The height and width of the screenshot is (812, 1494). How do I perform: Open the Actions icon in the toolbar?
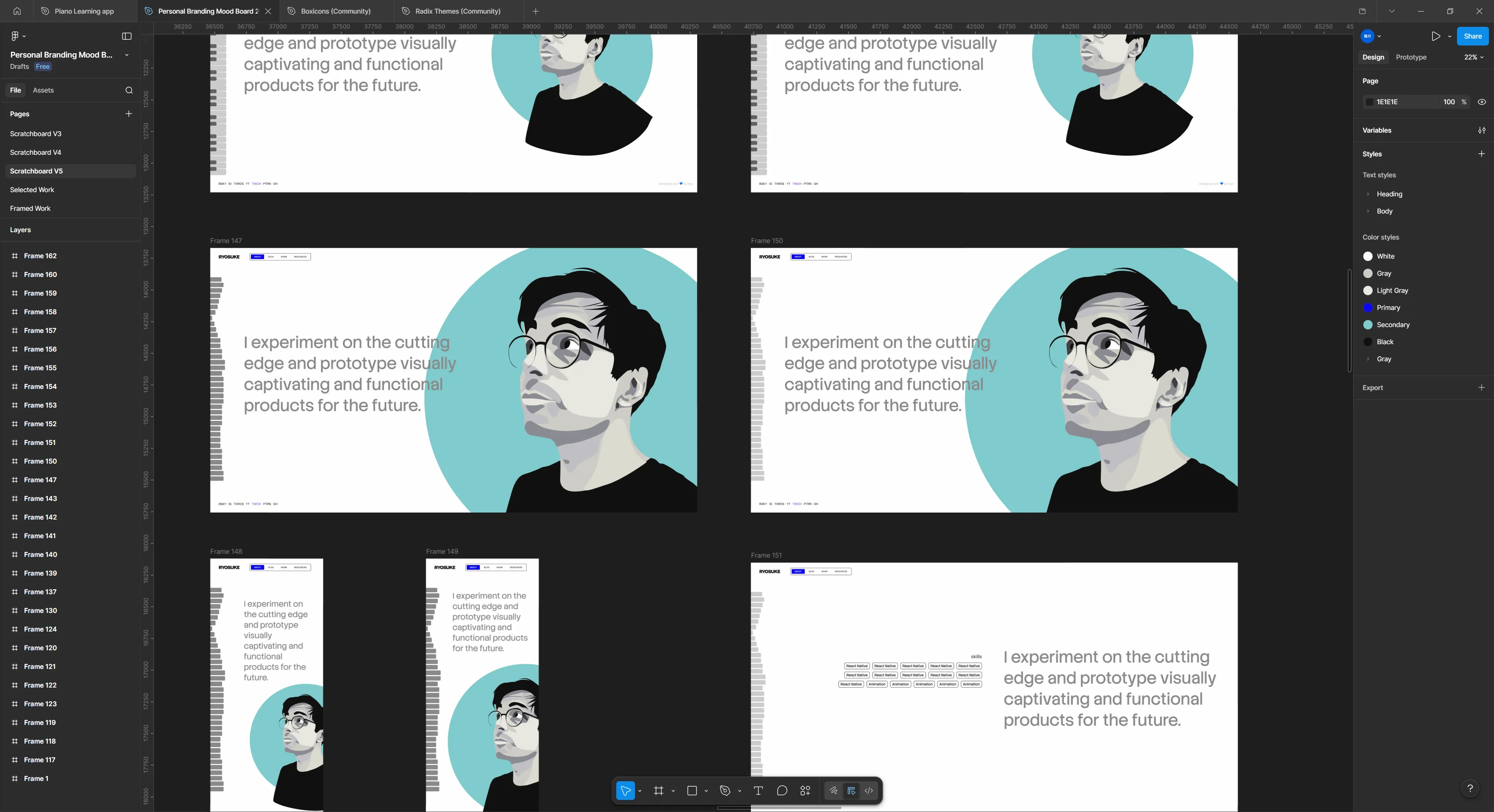(805, 791)
